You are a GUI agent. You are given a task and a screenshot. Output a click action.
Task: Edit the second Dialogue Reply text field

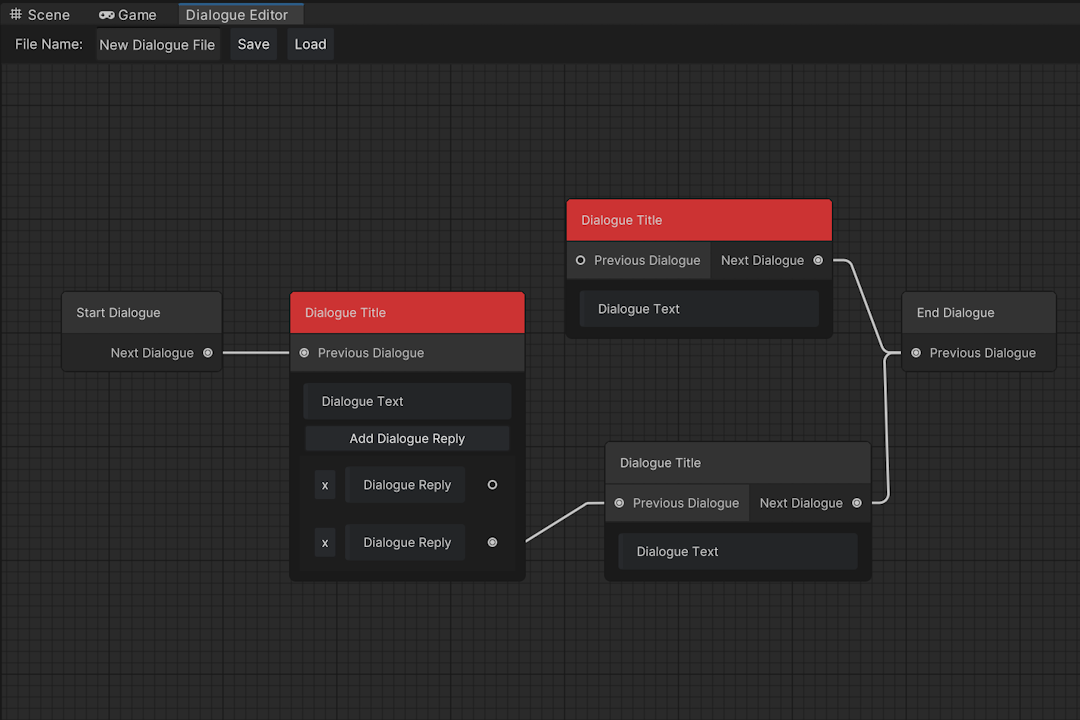click(x=406, y=543)
